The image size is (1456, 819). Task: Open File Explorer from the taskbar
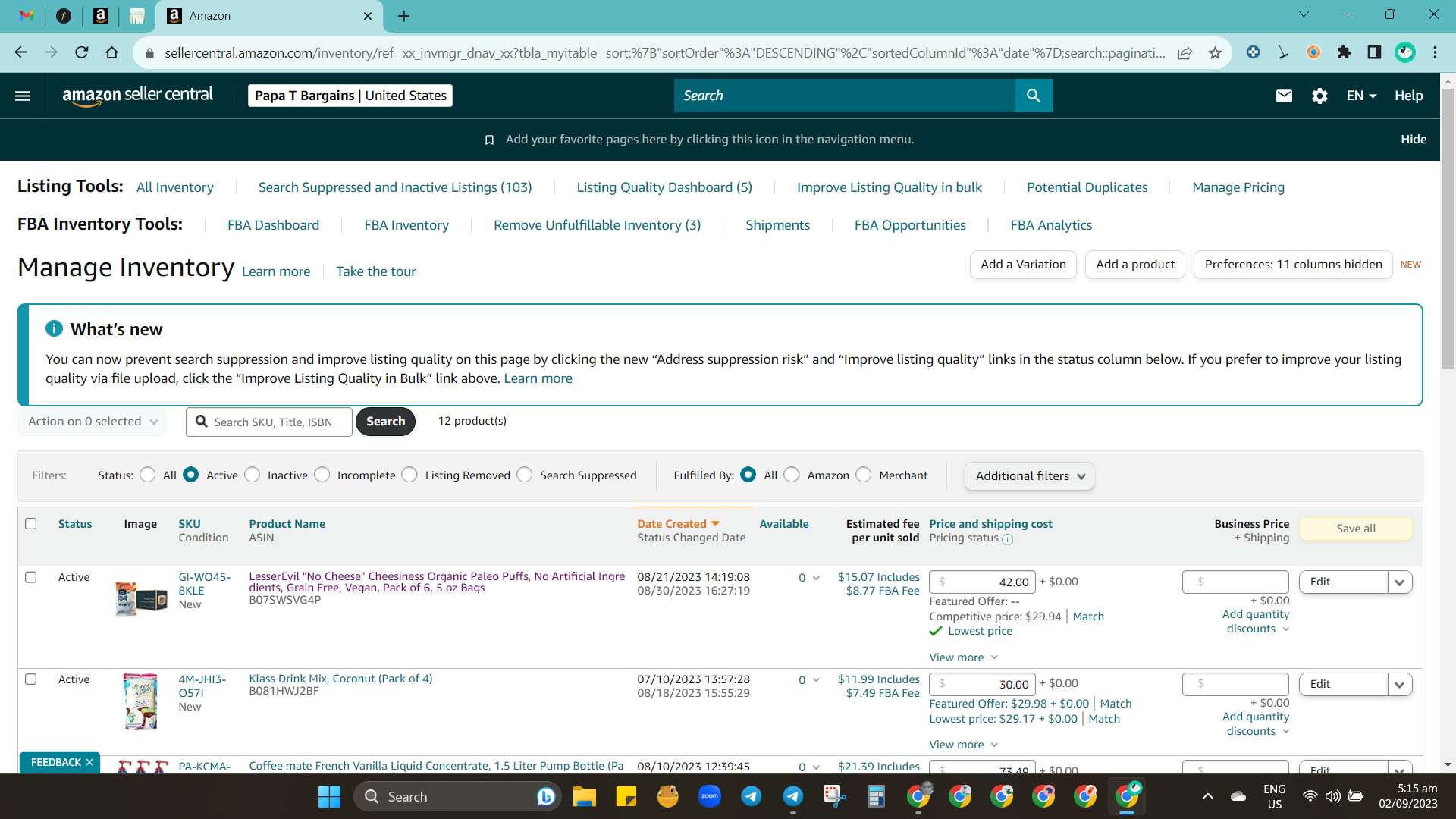[584, 796]
